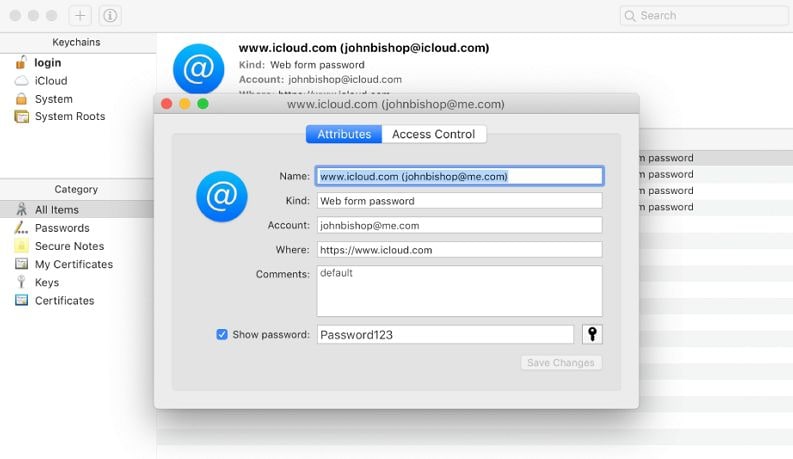The height and width of the screenshot is (459, 793).
Task: Select the System keychain
Action: coord(53,99)
